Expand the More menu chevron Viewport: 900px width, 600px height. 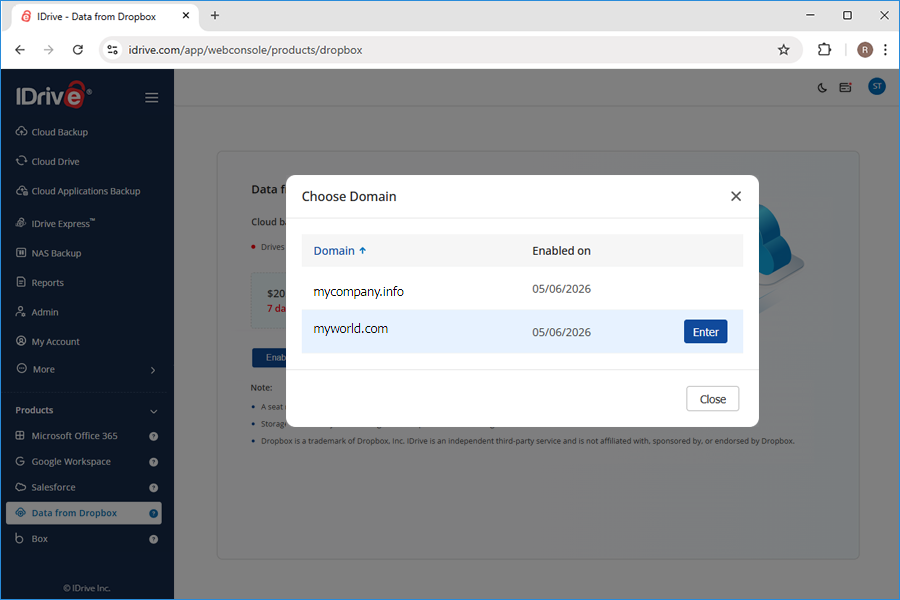(153, 370)
